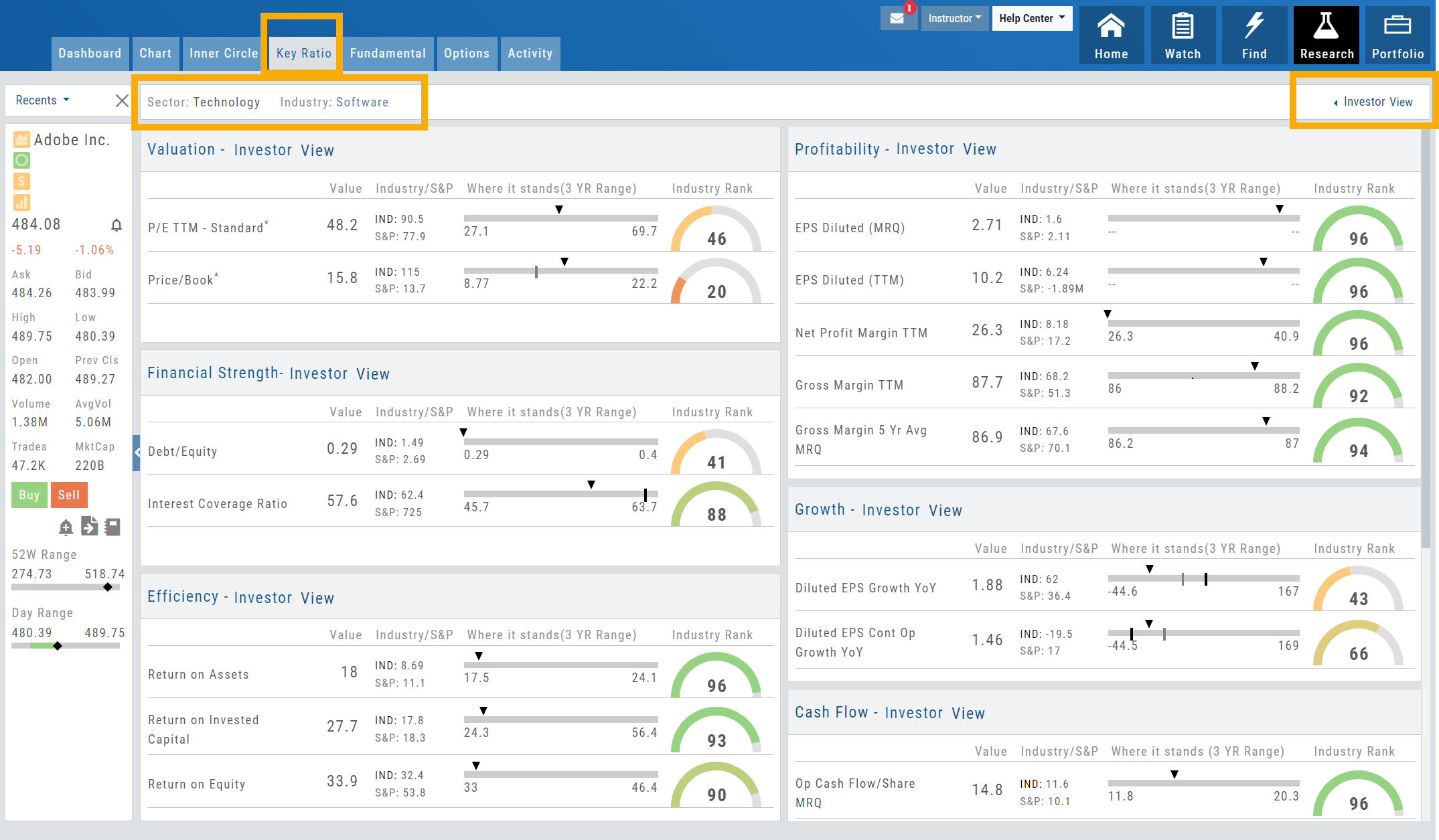Open the Portfolio briefcase icon
This screenshot has height=840, width=1439.
point(1397,35)
